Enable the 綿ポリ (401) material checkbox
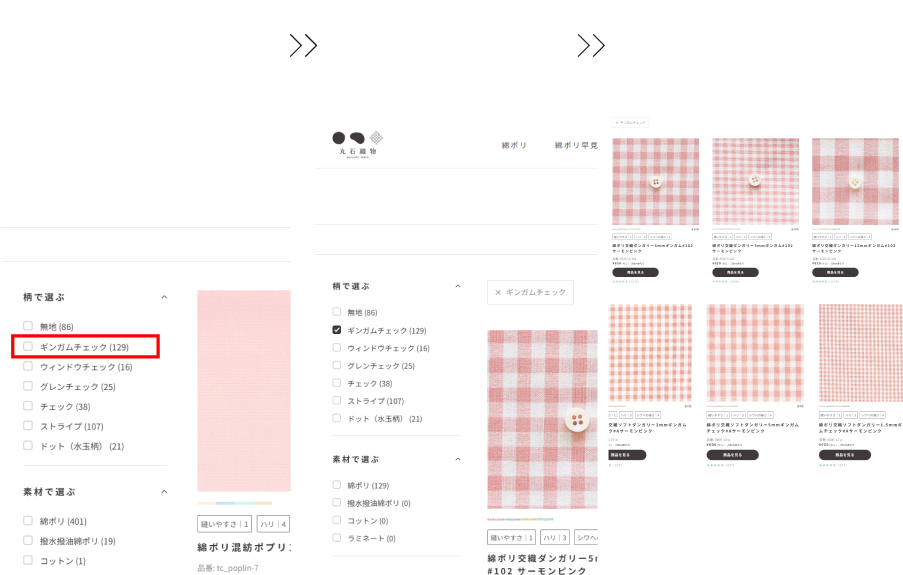903x575 pixels. 29,521
